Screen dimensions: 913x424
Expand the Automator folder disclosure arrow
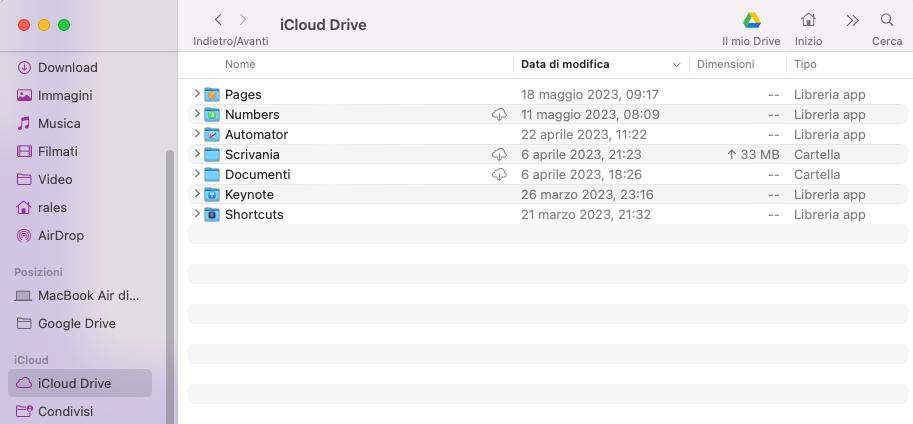[197, 133]
